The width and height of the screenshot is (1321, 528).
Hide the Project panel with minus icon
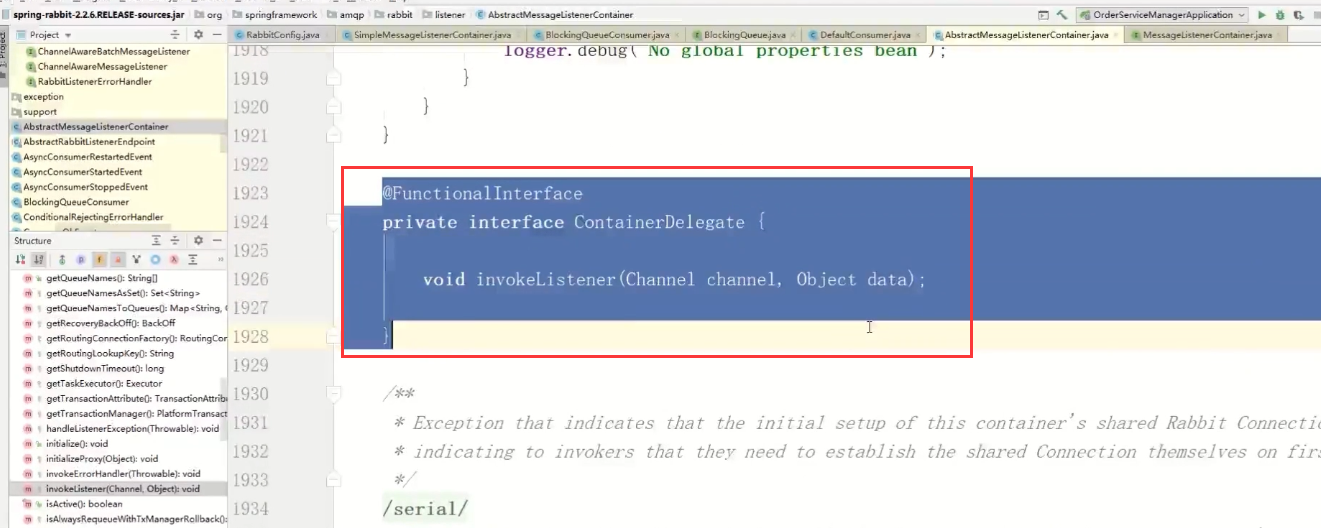(216, 34)
